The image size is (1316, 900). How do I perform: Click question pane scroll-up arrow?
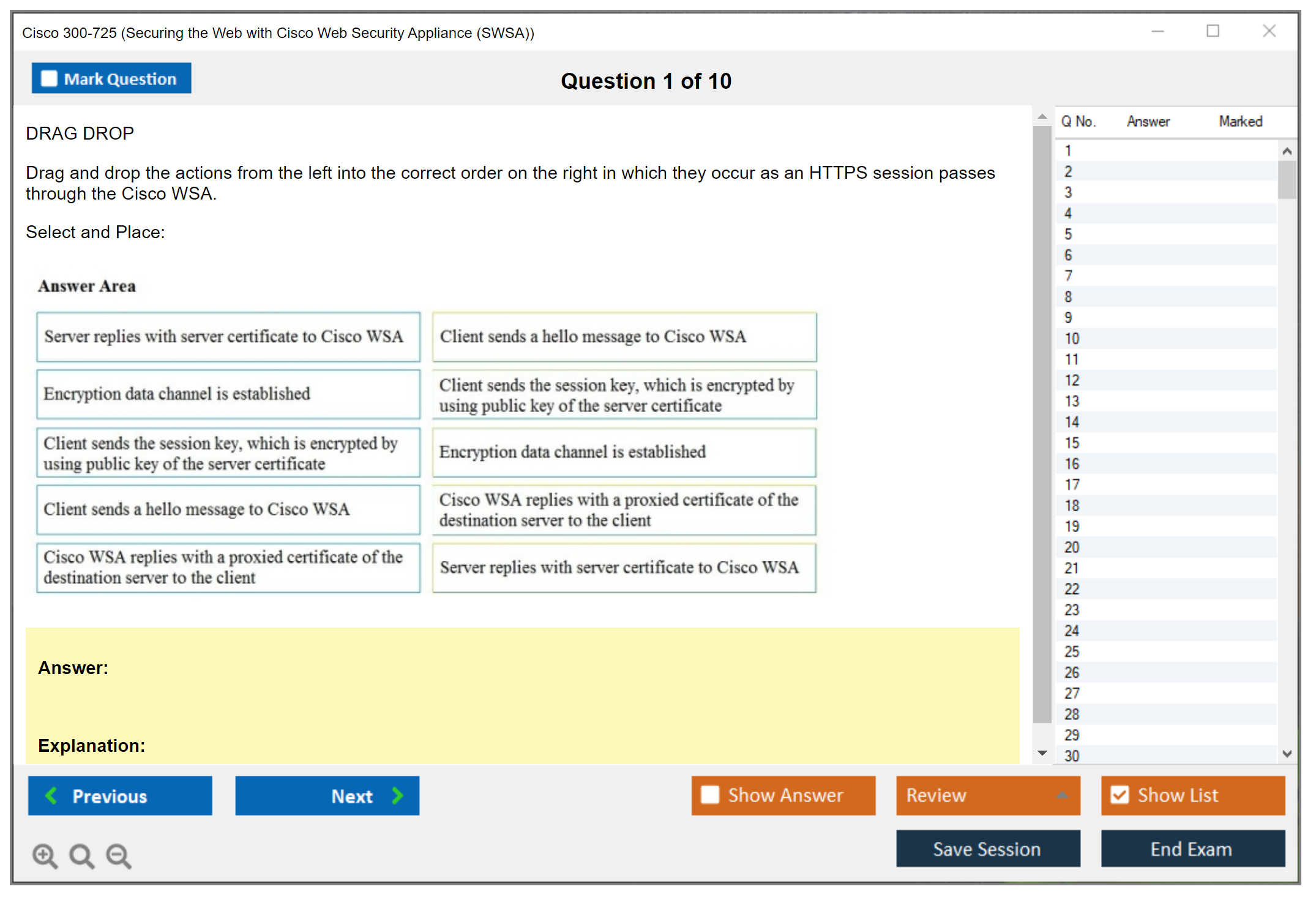[x=1042, y=116]
